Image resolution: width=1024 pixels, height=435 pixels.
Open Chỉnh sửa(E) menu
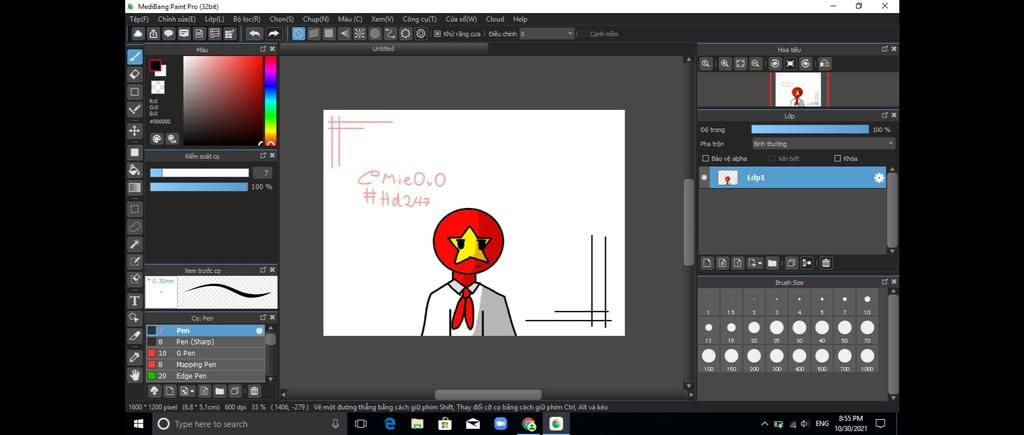point(176,20)
